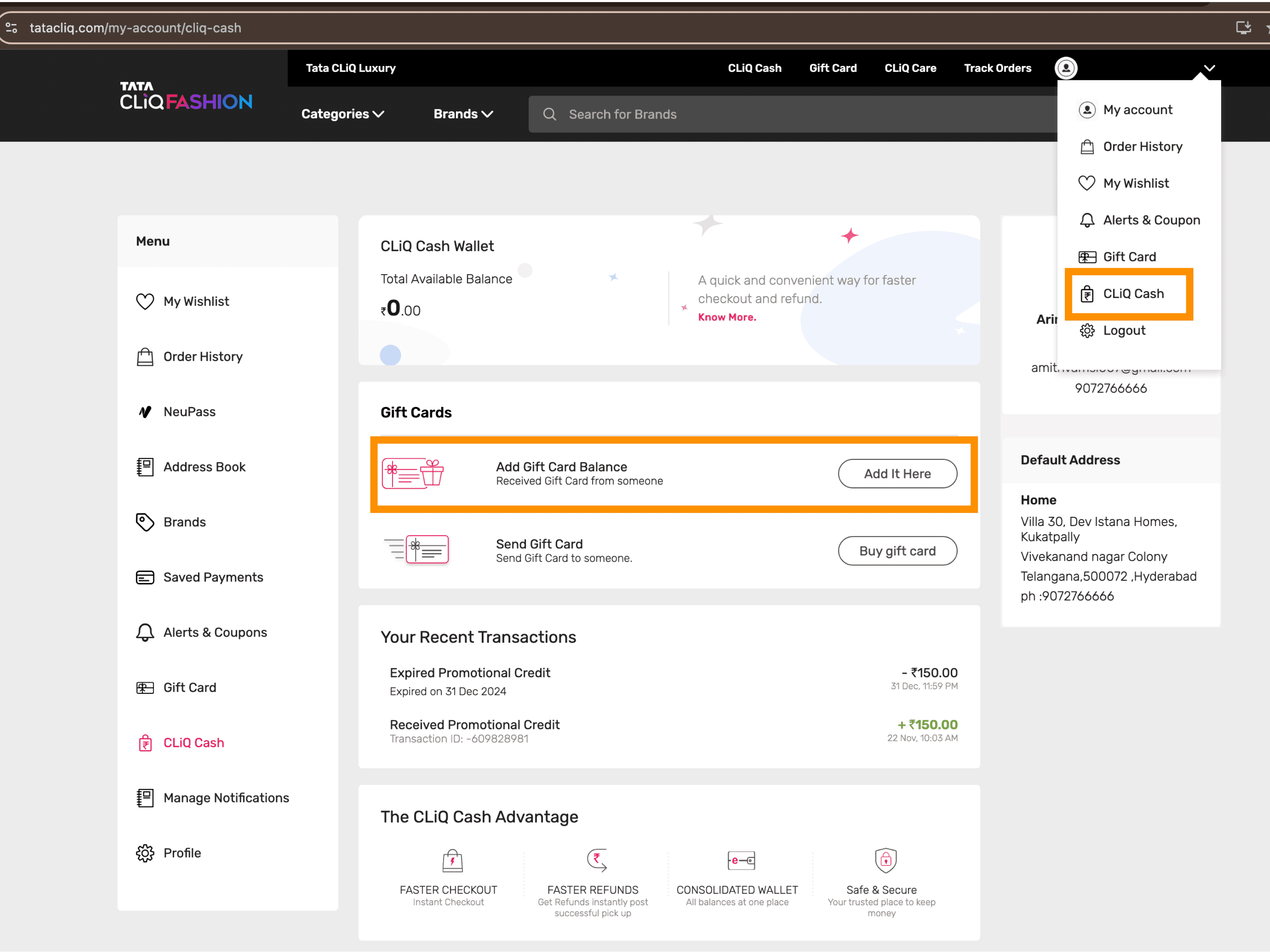Click the Faster Refunds advantage icon

point(597,860)
